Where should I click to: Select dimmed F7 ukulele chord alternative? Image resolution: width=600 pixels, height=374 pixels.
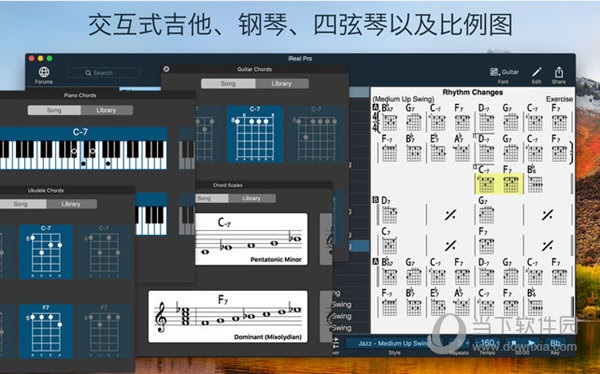click(104, 332)
